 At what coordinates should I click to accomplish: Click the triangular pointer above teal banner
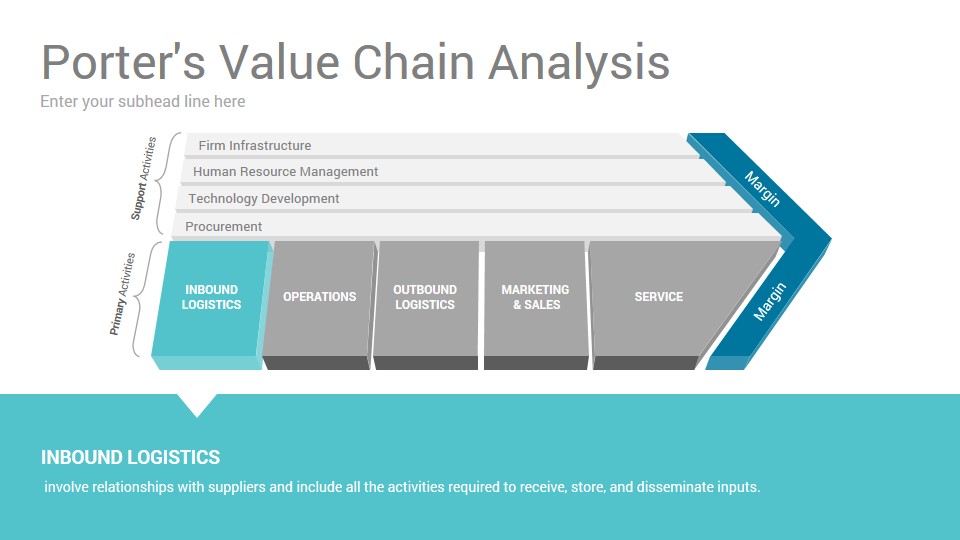tap(197, 405)
